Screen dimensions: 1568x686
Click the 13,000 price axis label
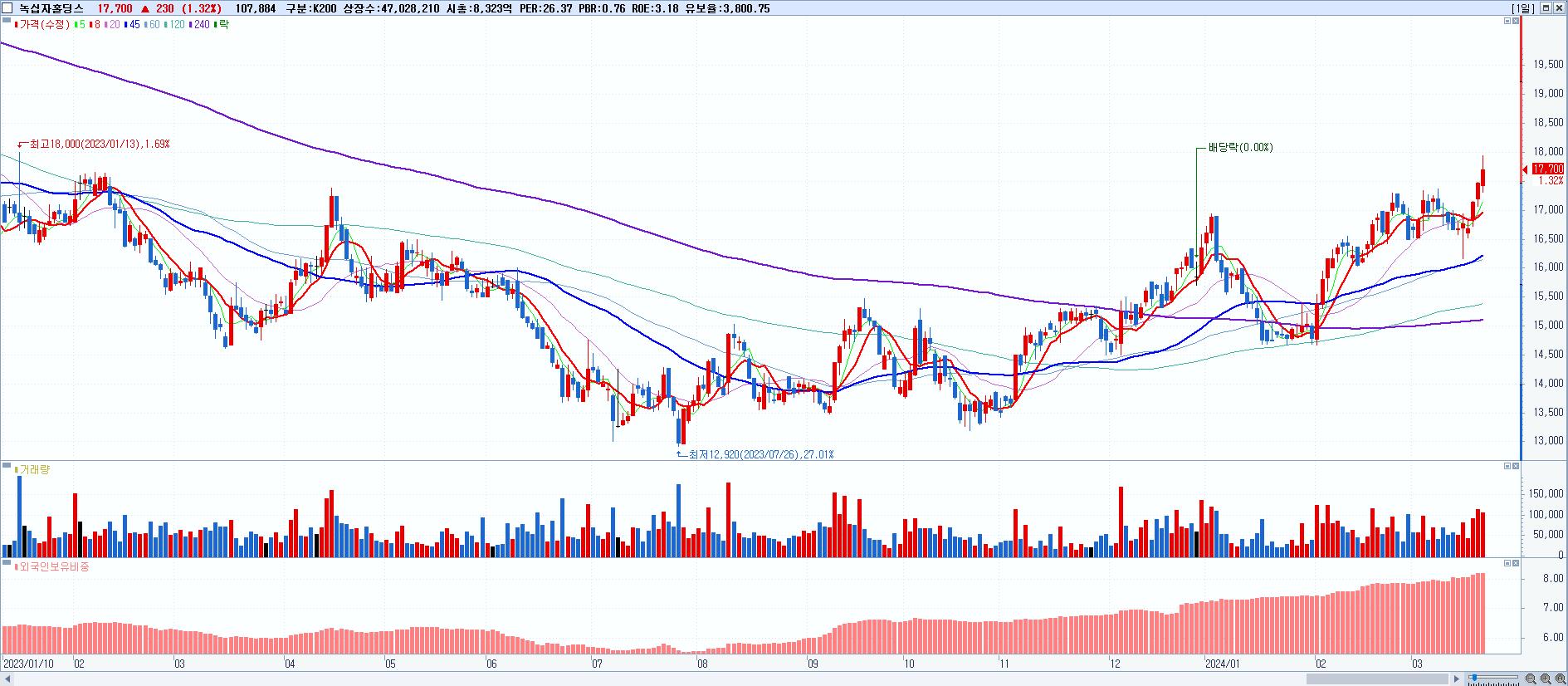pos(1549,441)
